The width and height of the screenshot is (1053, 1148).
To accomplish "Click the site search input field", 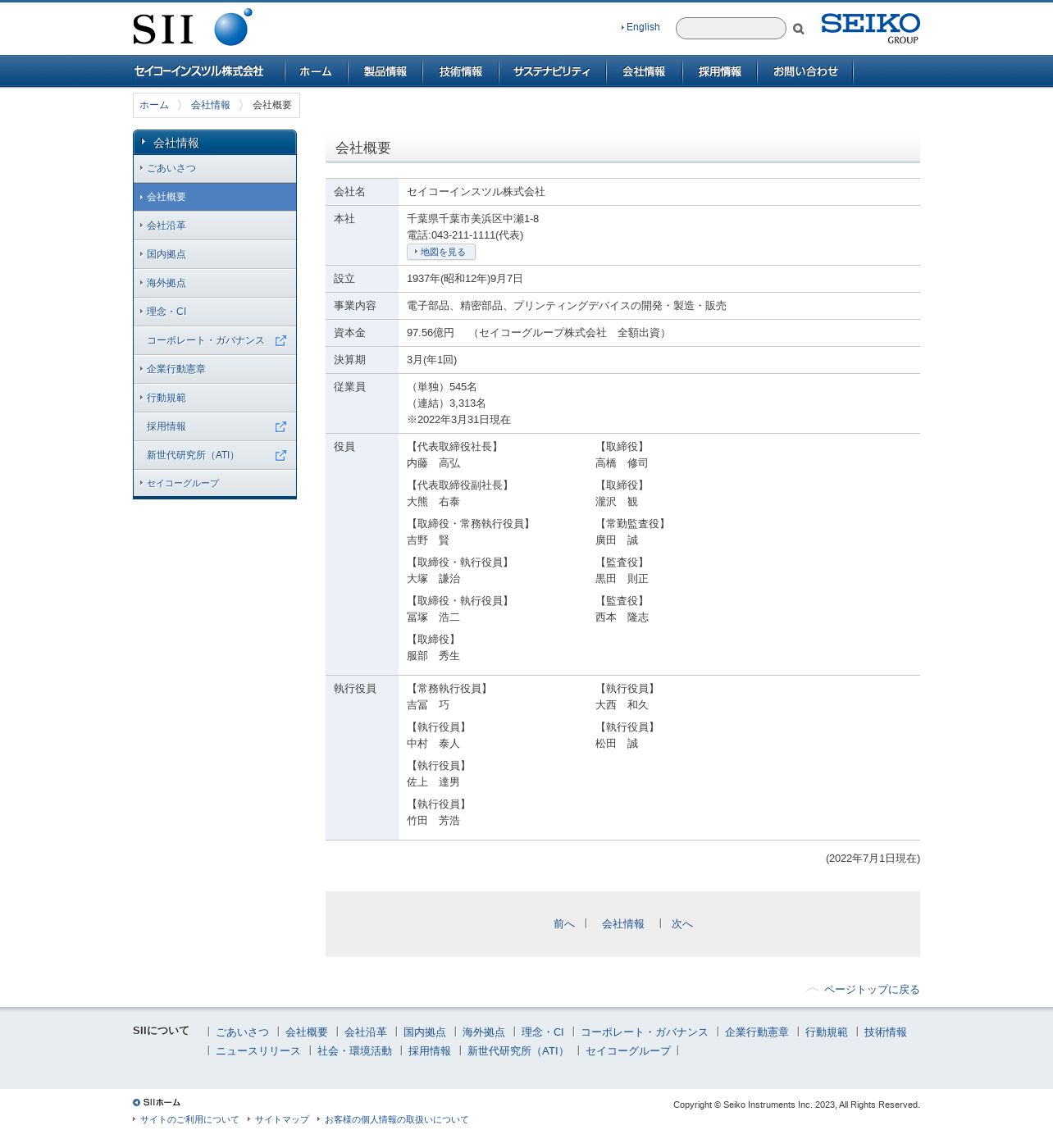I will point(731,28).
